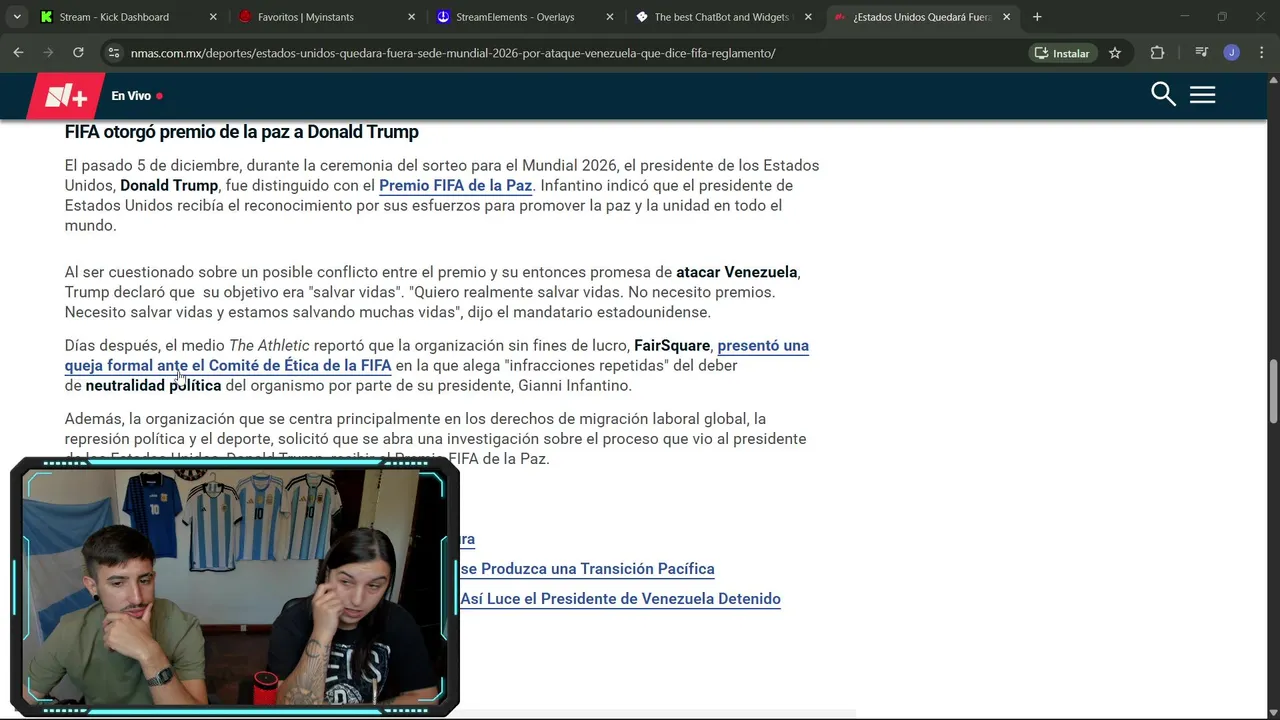Image resolution: width=1280 pixels, height=720 pixels.
Task: Click bold text 'neutralidad política'
Action: [x=153, y=386]
